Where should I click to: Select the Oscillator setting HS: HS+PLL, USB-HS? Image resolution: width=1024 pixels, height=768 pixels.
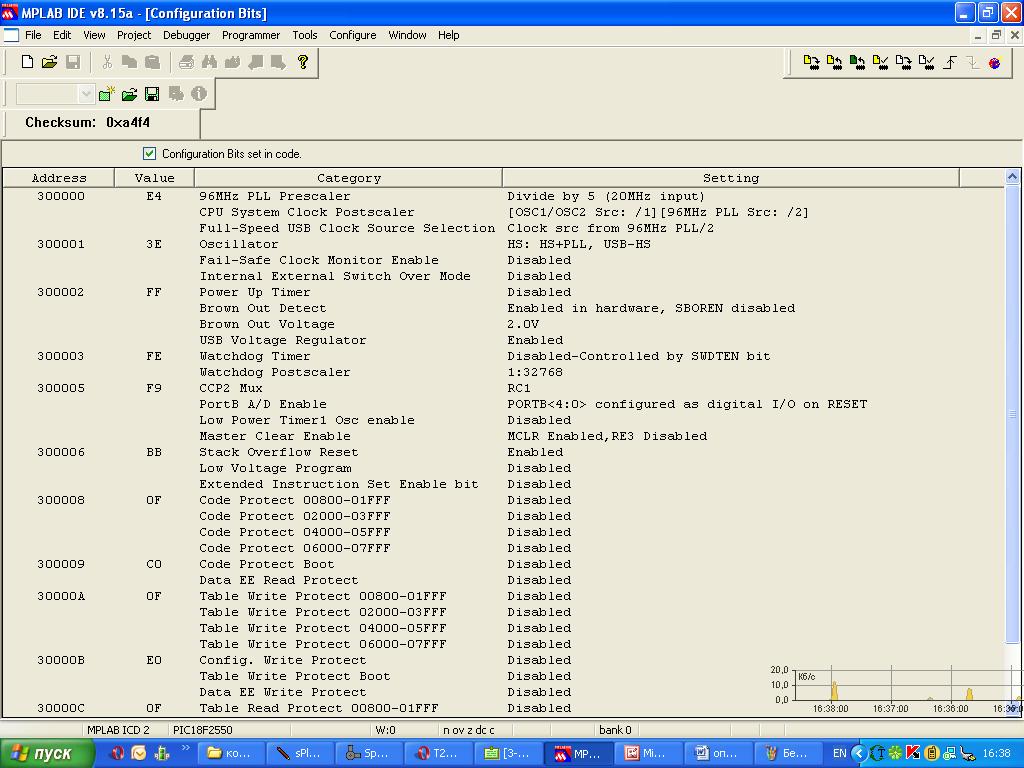[x=578, y=244]
